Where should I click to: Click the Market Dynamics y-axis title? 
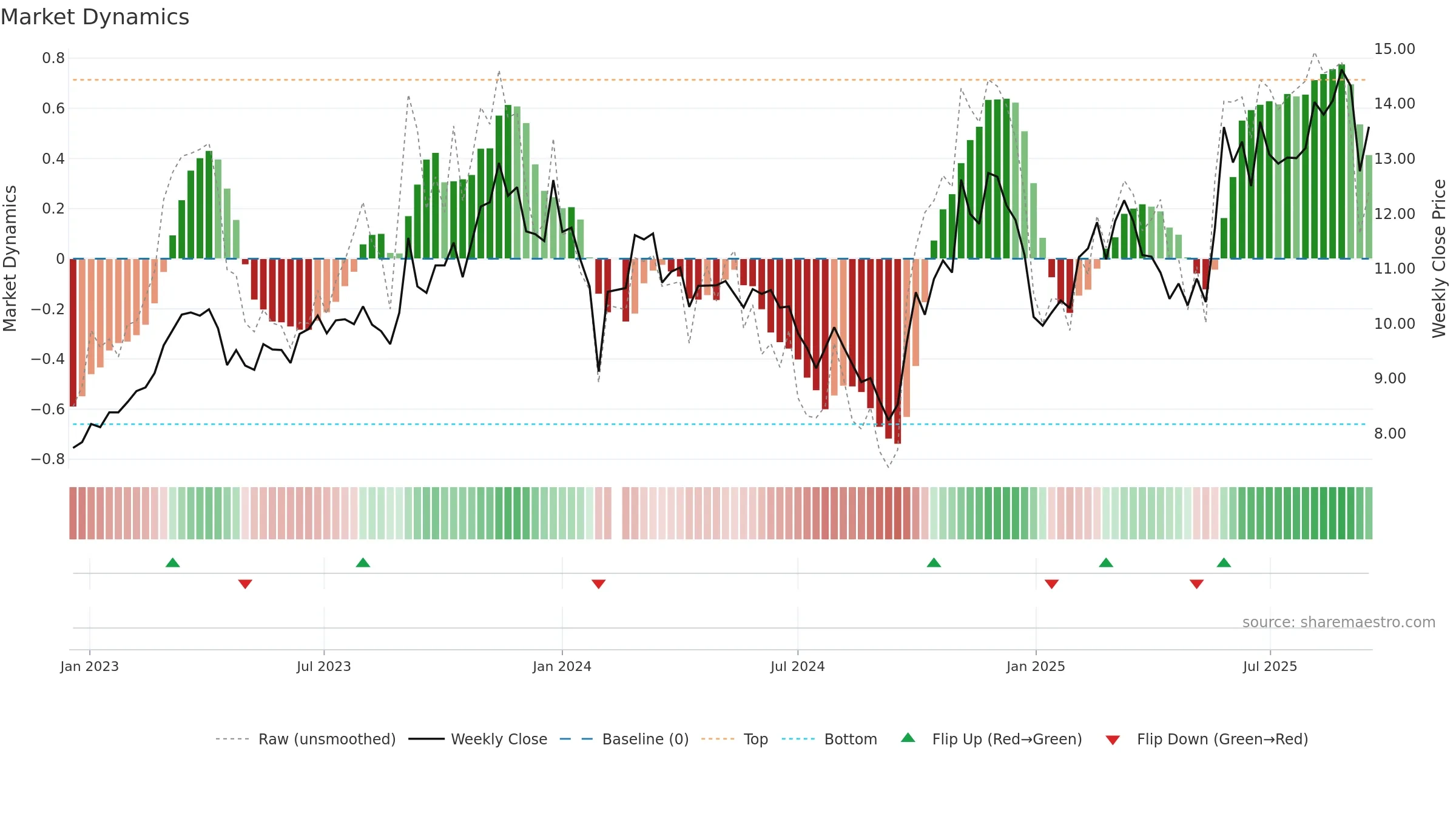pos(10,258)
